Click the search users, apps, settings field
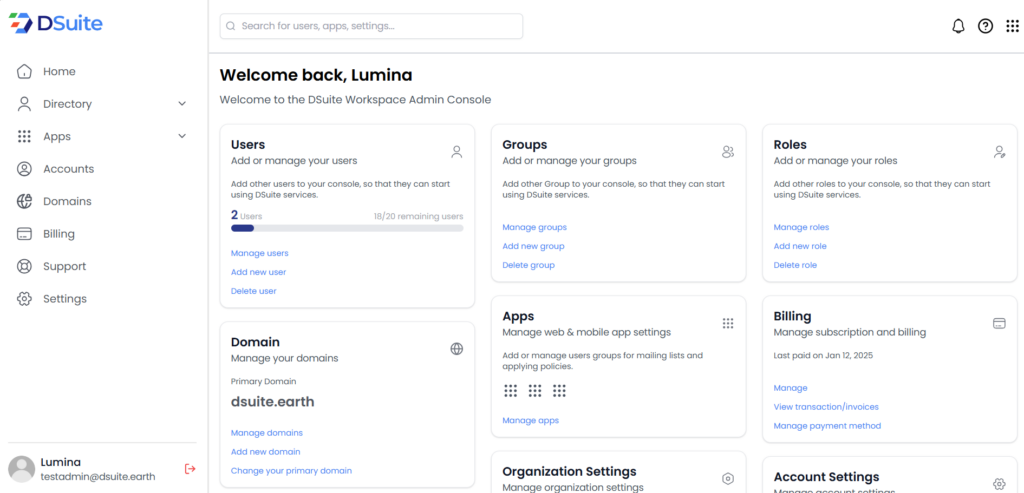This screenshot has height=493, width=1024. 371,26
